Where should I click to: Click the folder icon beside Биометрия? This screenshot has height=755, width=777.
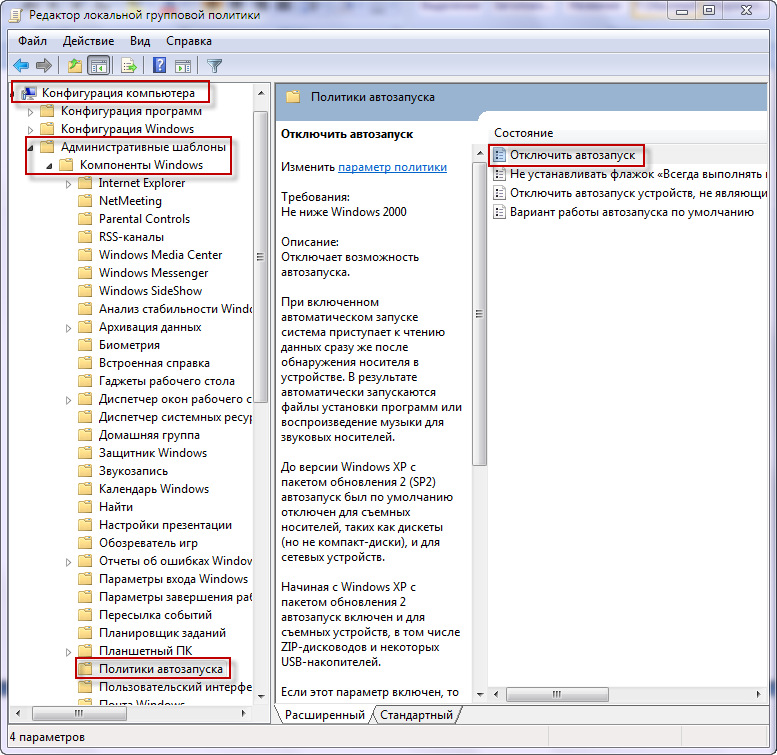click(x=85, y=345)
